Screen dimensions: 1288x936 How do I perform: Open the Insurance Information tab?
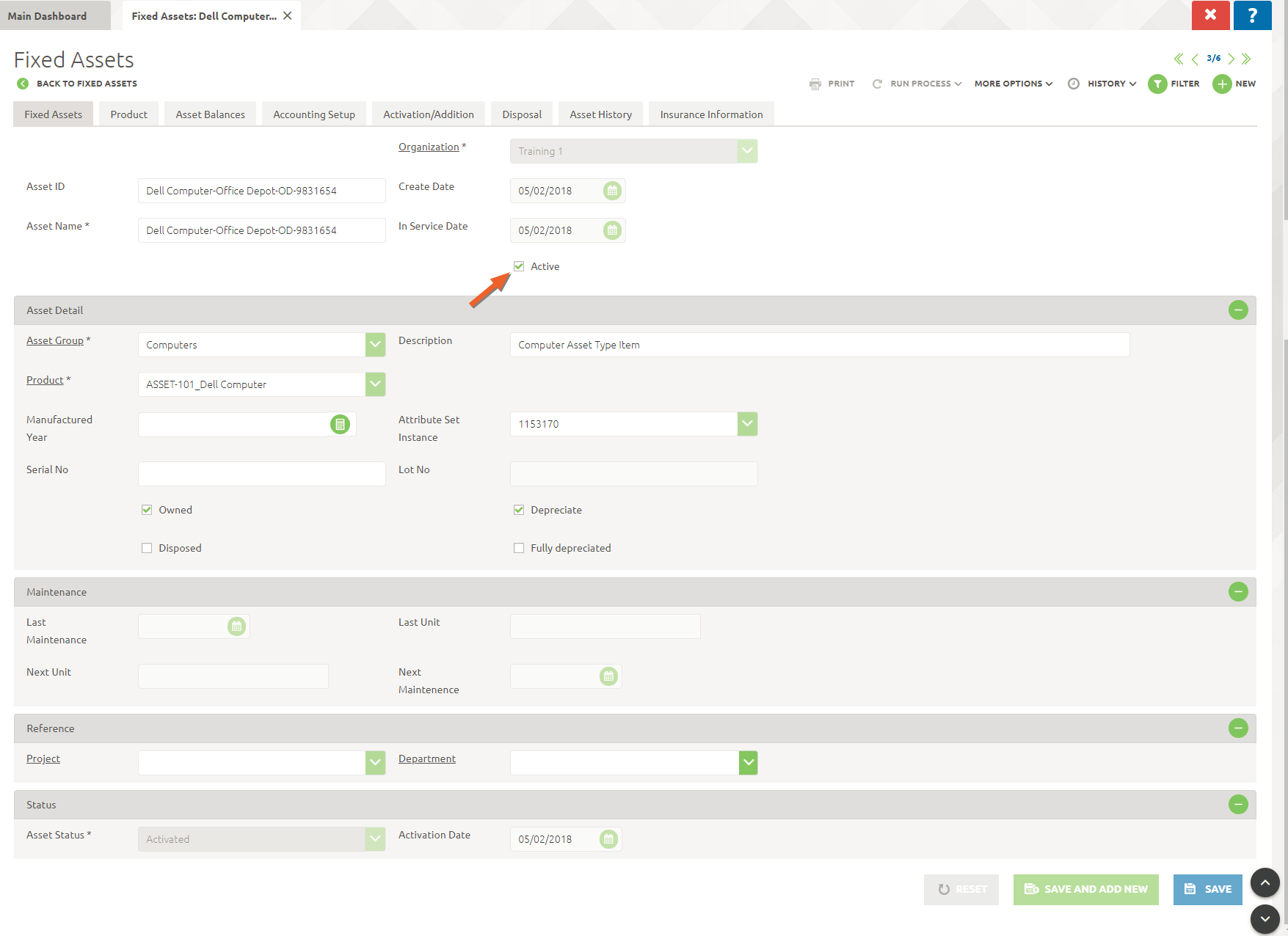[710, 114]
